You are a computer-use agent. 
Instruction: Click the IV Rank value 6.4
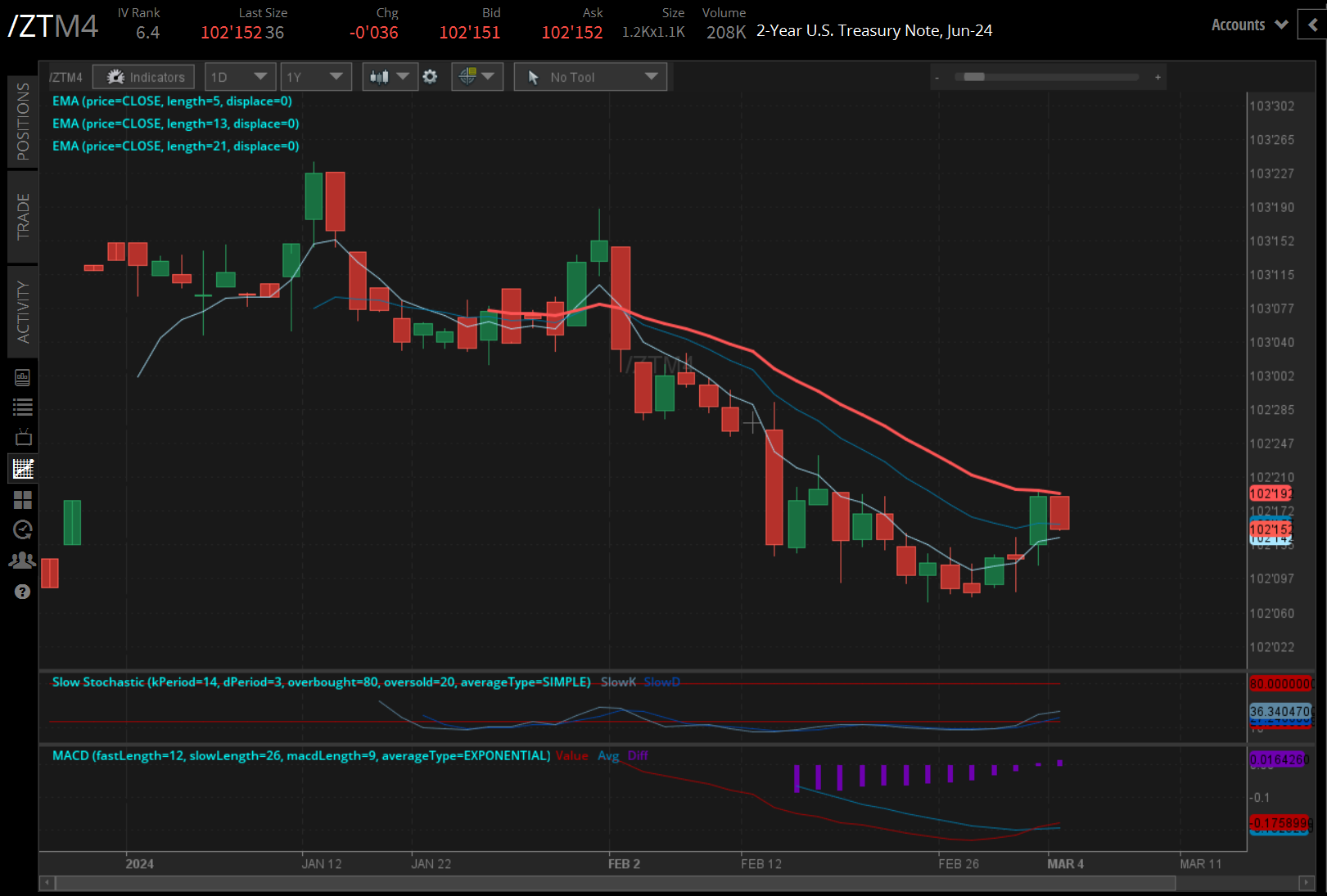pos(147,33)
